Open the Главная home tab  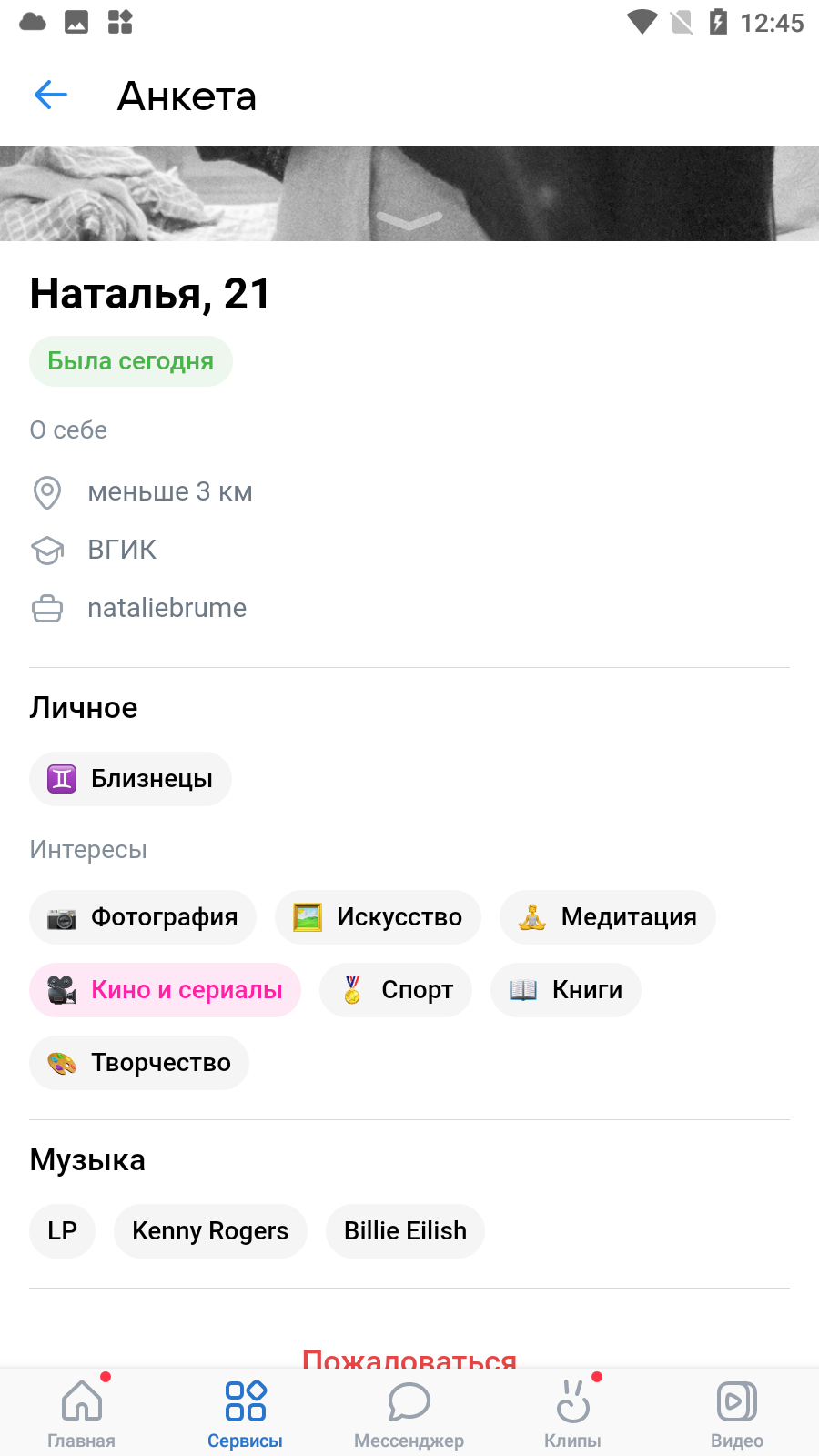(x=82, y=1412)
